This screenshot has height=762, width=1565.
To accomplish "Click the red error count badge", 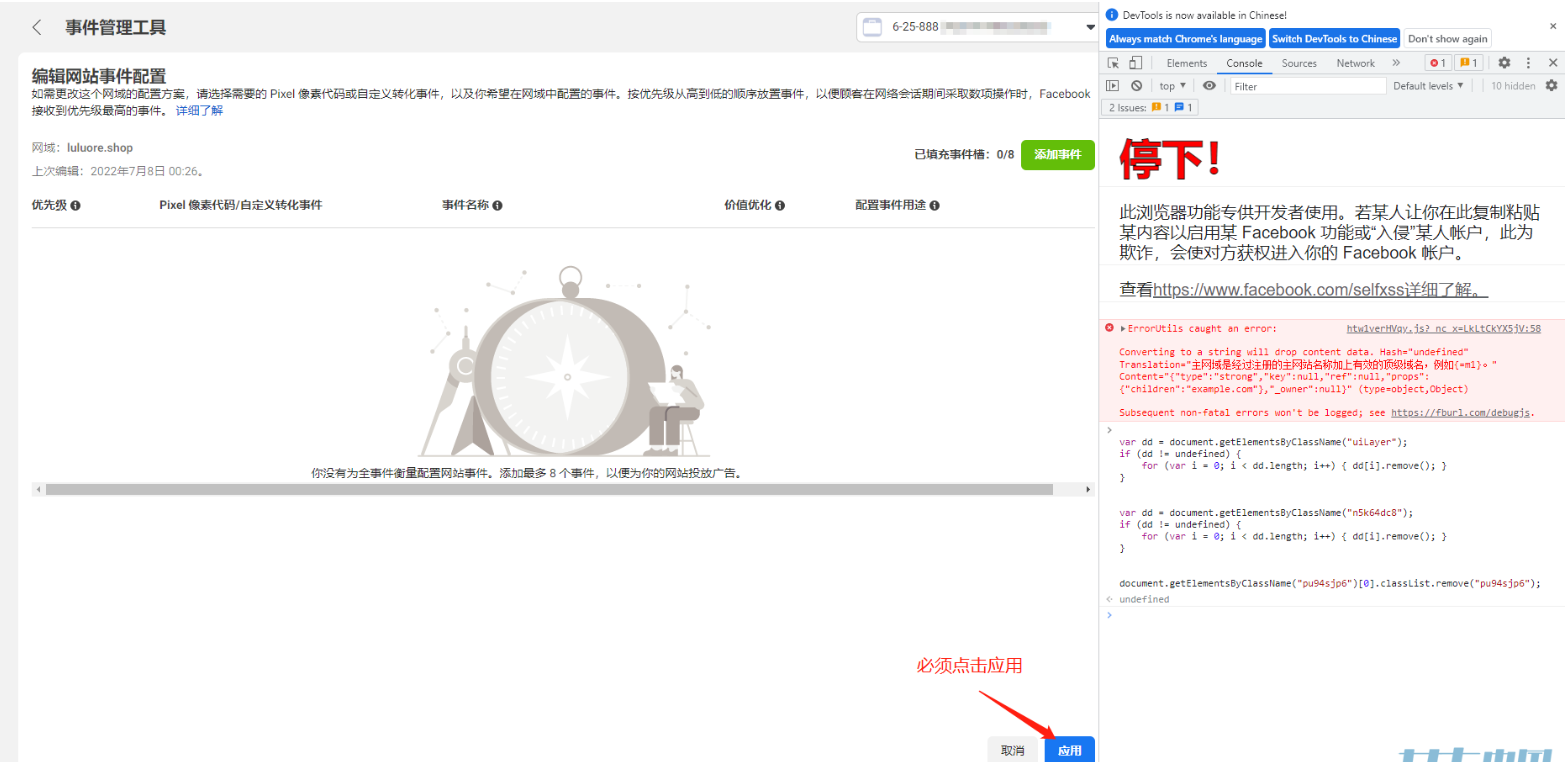I will coord(1438,63).
